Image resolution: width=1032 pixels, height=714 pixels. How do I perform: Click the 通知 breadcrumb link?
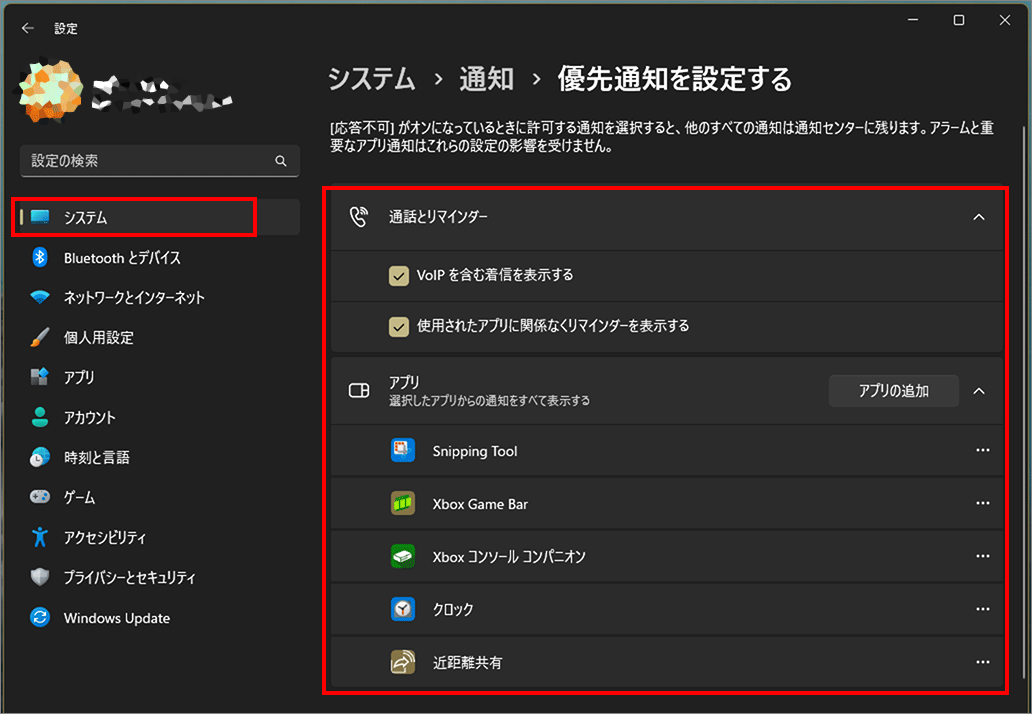486,79
